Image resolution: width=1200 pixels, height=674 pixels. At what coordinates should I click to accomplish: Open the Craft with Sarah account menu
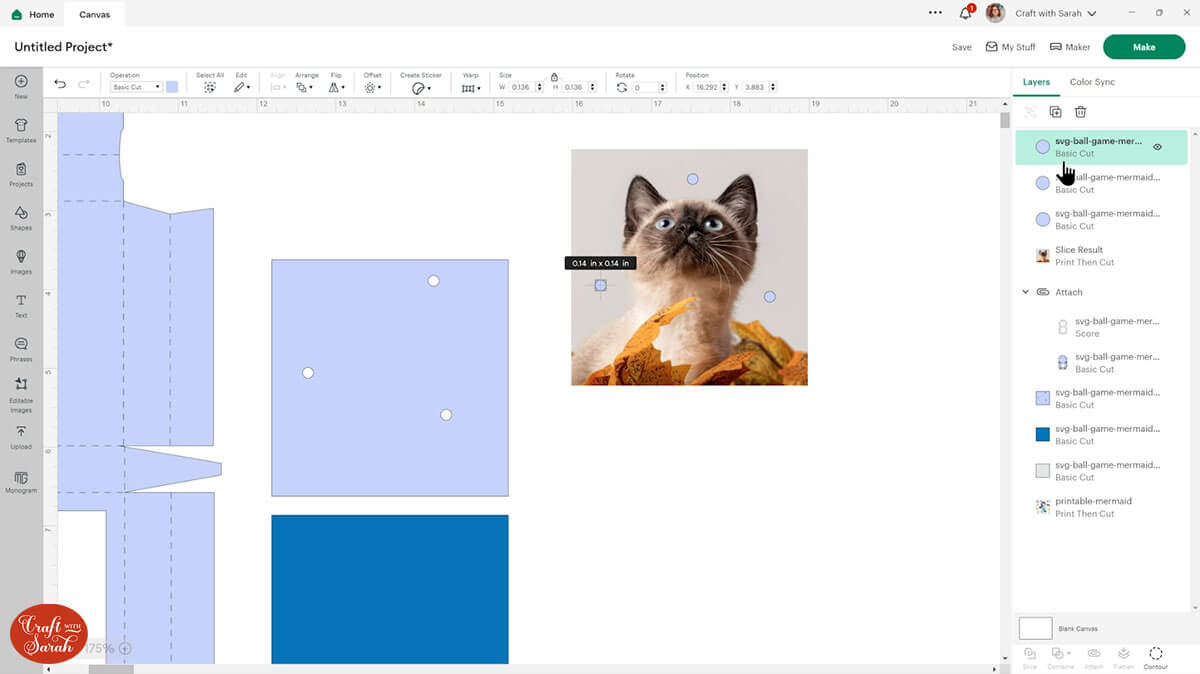pyautogui.click(x=1055, y=14)
